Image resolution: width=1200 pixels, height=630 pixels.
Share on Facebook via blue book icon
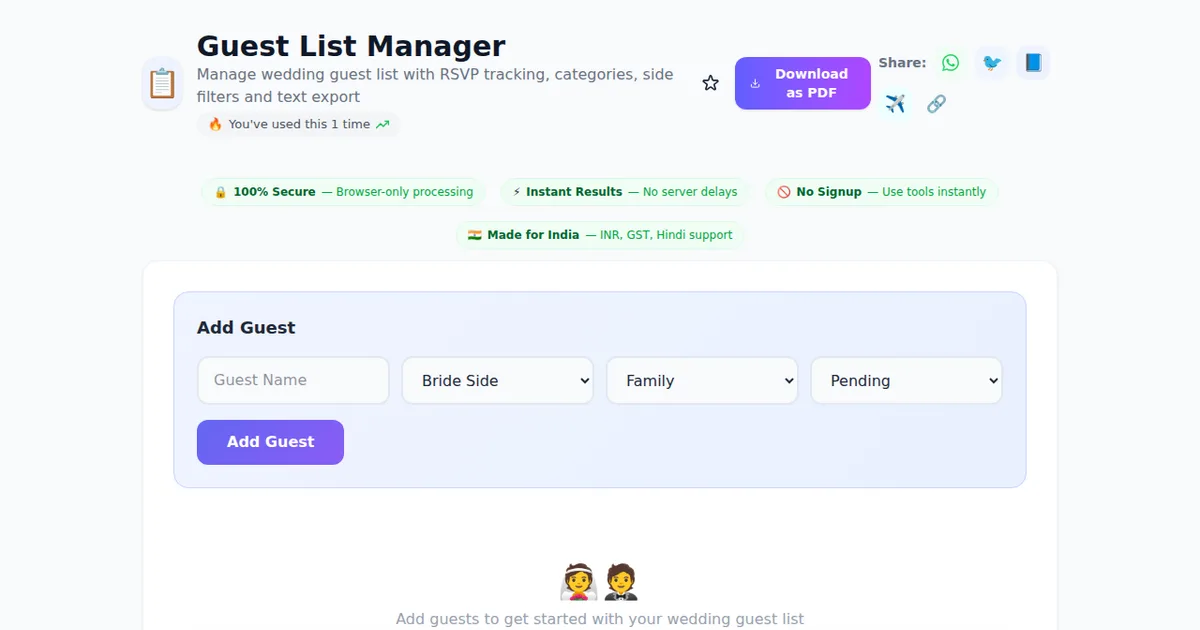click(1033, 63)
